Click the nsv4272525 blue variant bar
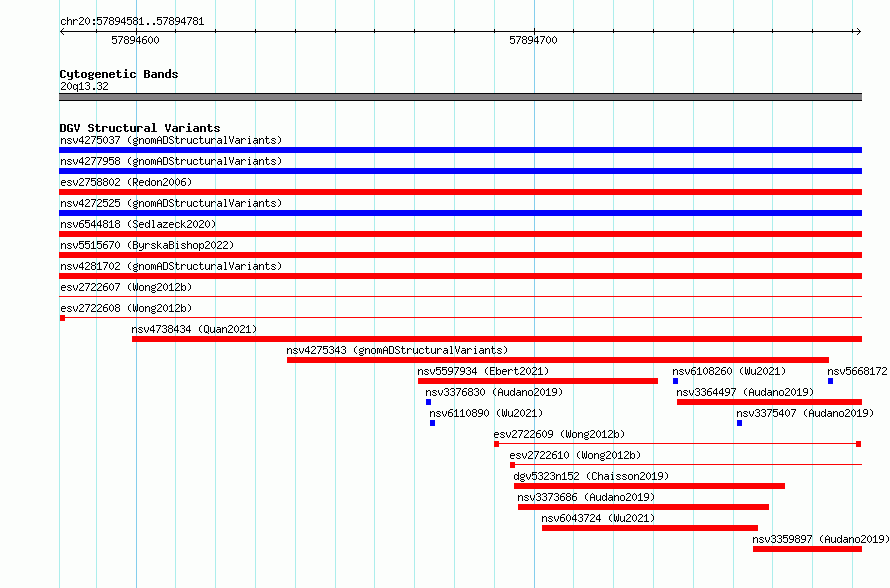The height and width of the screenshot is (588, 890). 460,213
